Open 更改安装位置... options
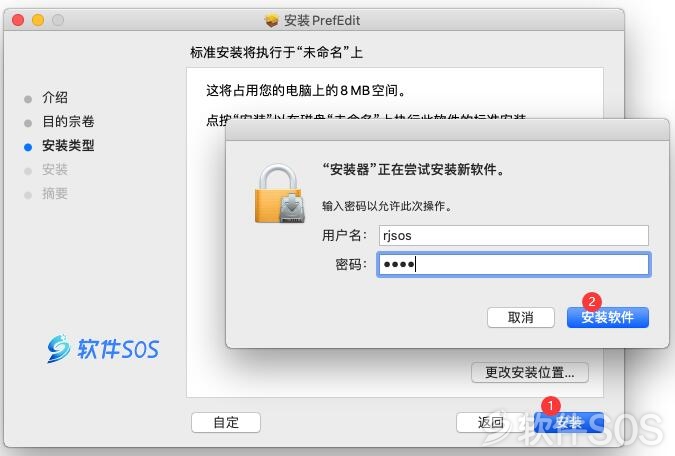 point(530,372)
